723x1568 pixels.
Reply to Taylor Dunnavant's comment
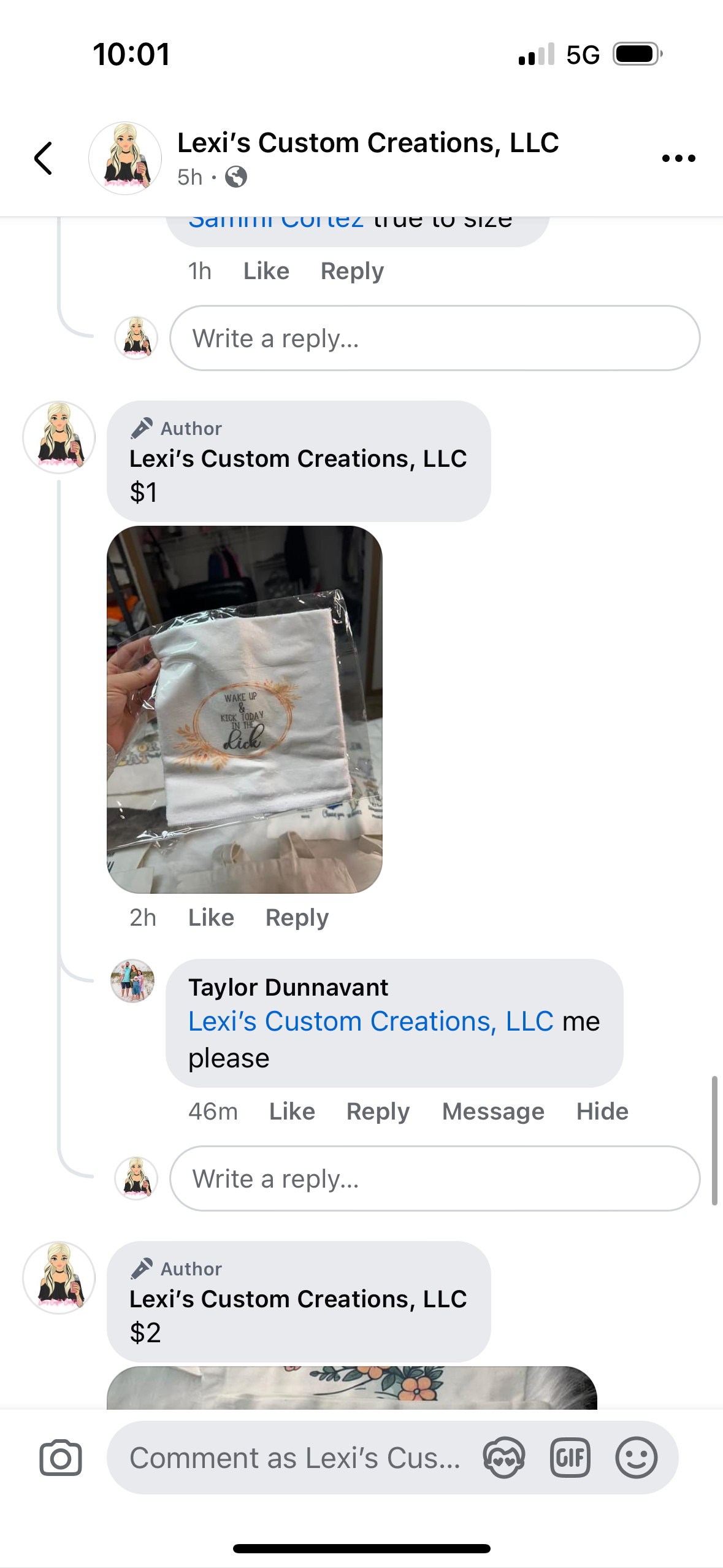(x=378, y=1111)
